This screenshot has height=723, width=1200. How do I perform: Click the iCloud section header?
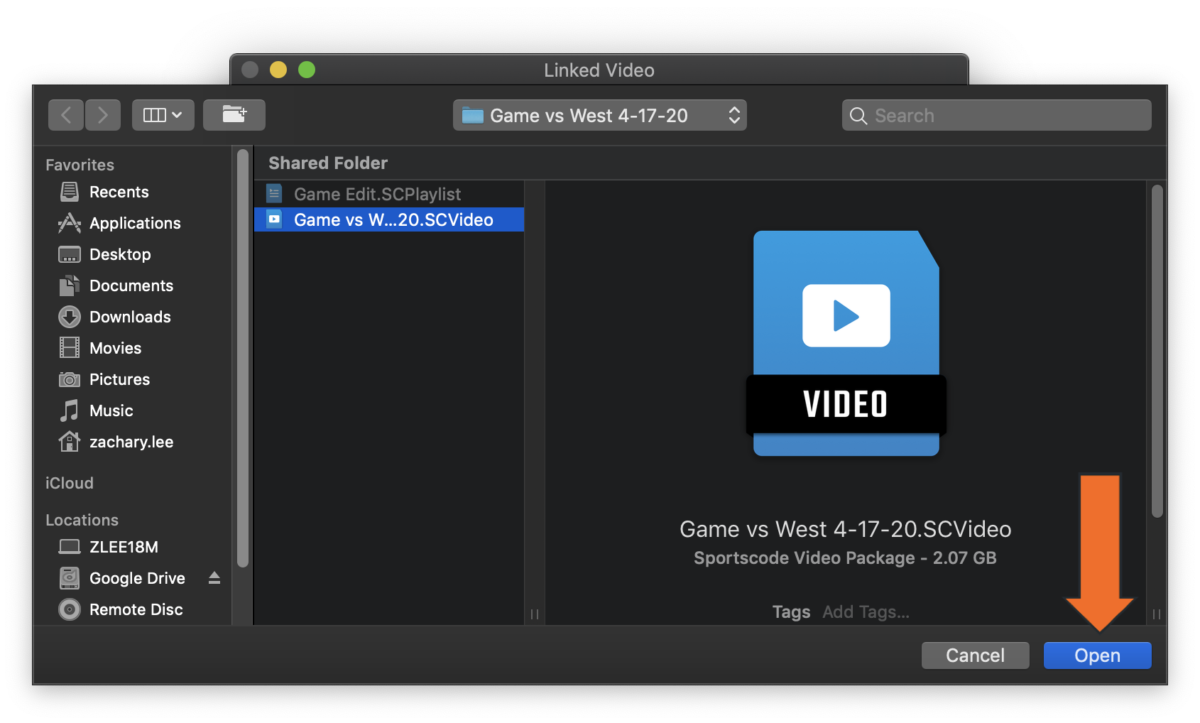coord(69,483)
